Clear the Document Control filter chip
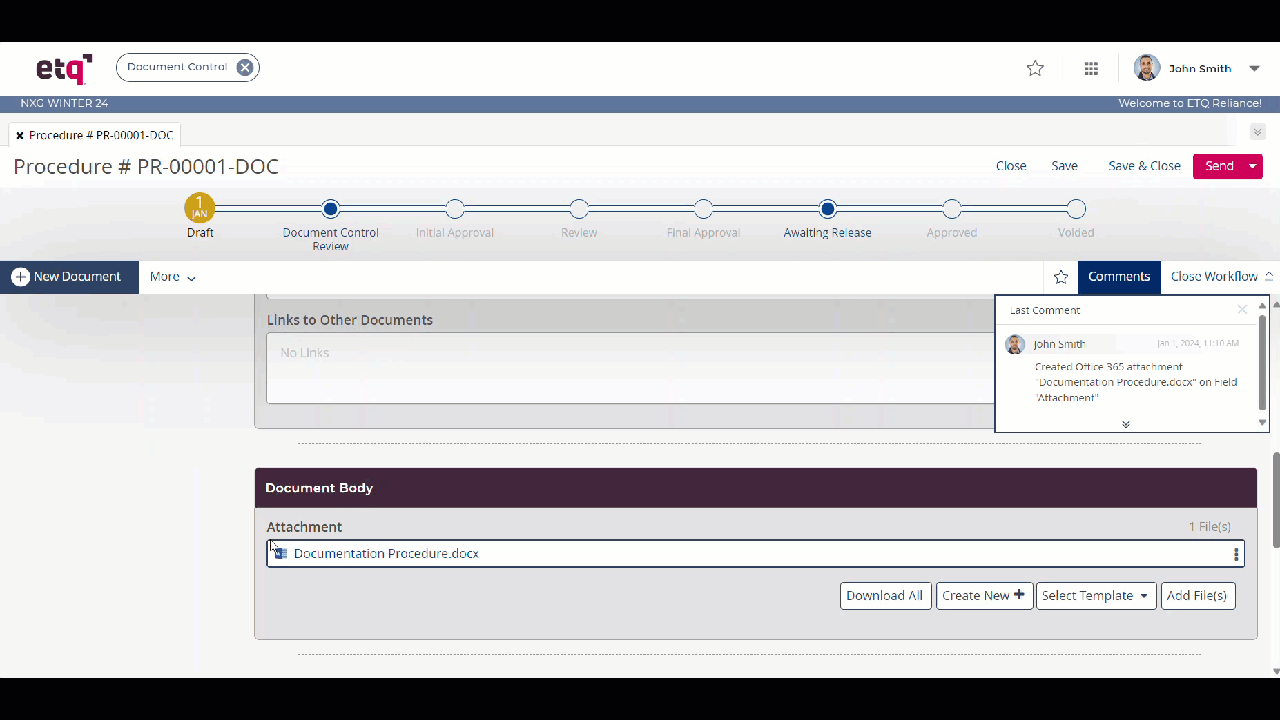 245,67
